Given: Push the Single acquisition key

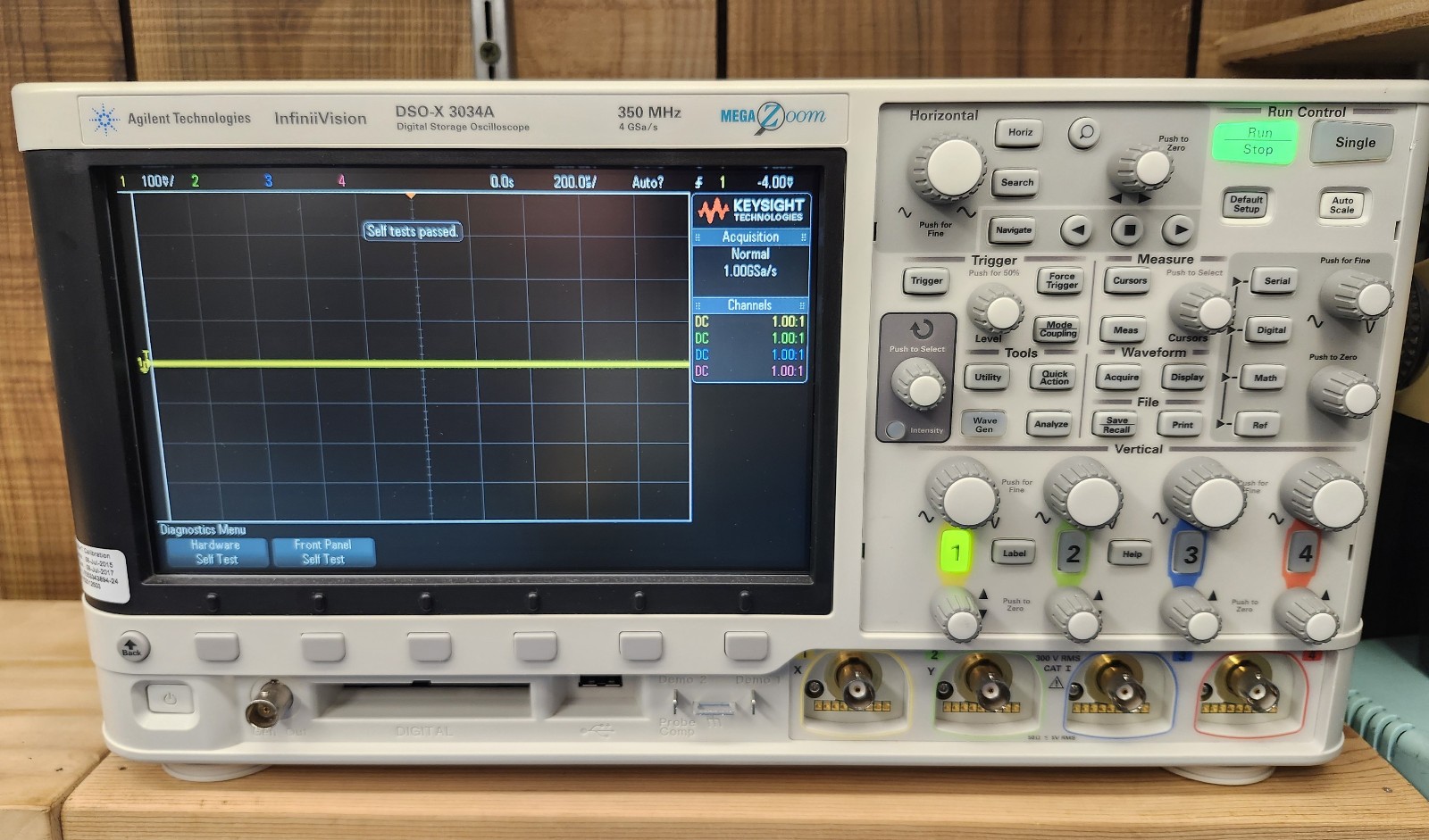Looking at the screenshot, I should coord(1355,143).
